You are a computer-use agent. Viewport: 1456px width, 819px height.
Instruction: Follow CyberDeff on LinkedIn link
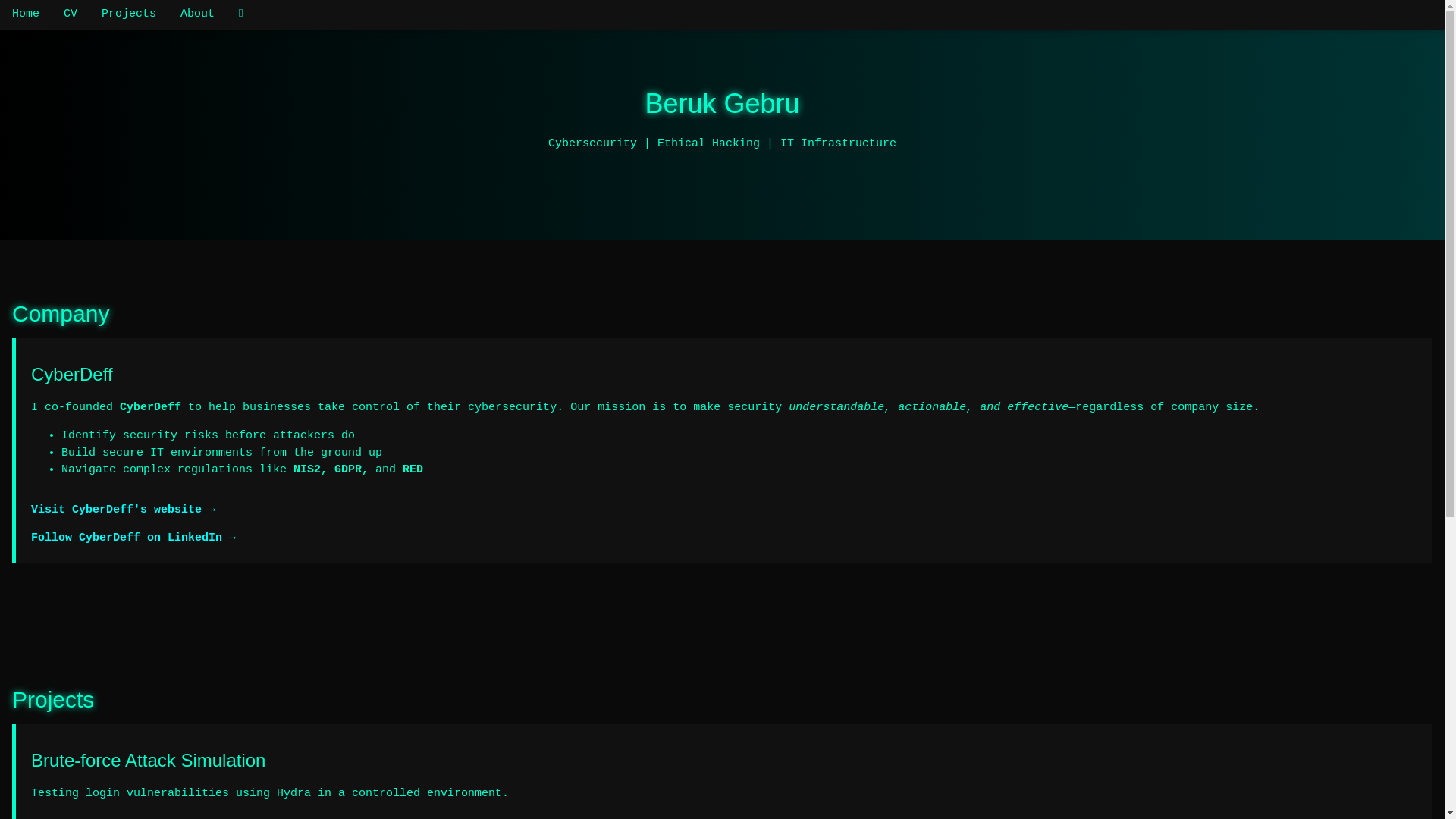pyautogui.click(x=133, y=538)
